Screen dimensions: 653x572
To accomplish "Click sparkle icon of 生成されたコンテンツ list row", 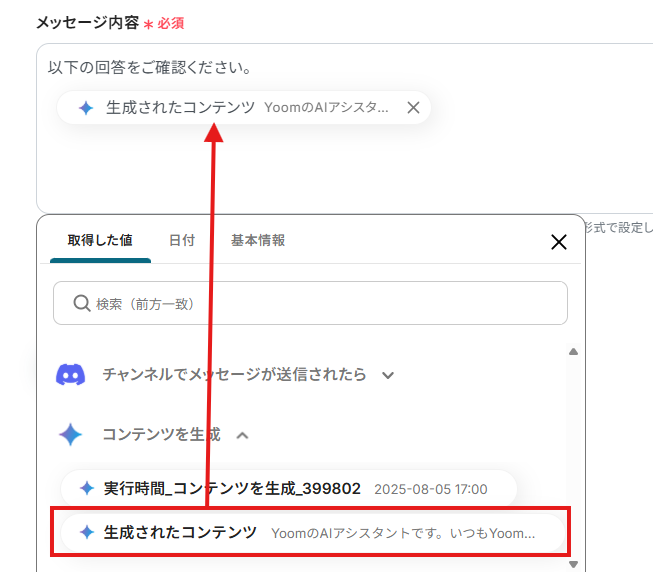I will pos(87,532).
